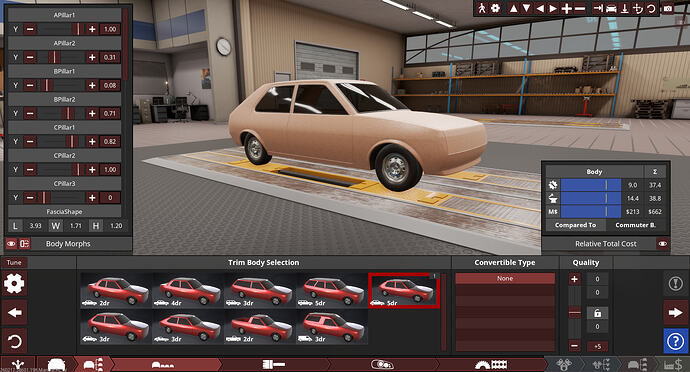The width and height of the screenshot is (690, 372).
Task: Go back with the left arrow button
Action: pyautogui.click(x=15, y=313)
